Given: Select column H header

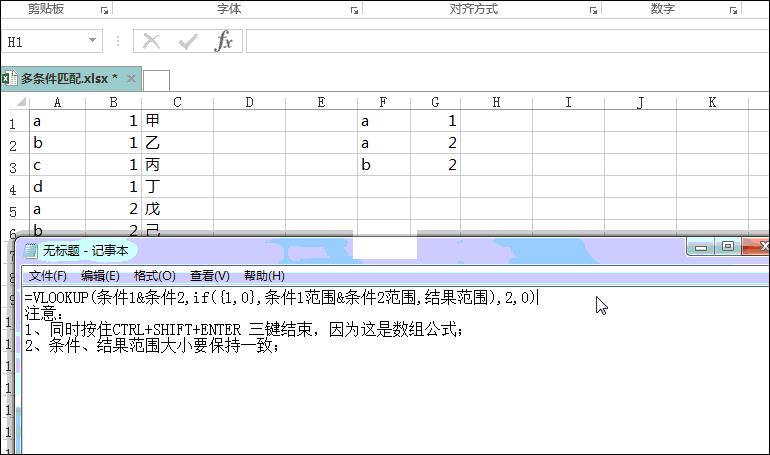Looking at the screenshot, I should 496,102.
